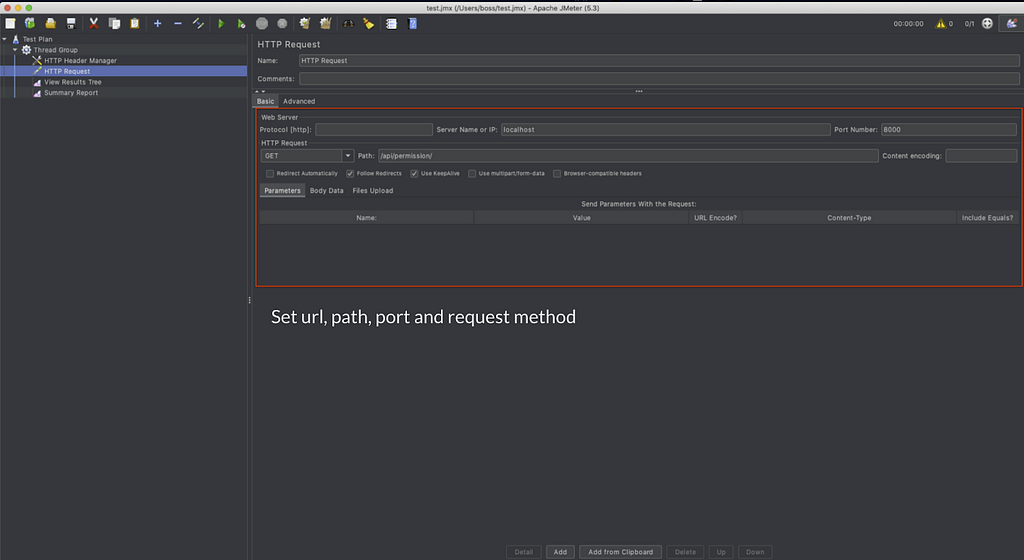The width and height of the screenshot is (1024, 560).
Task: Start the test with green play icon
Action: [221, 23]
